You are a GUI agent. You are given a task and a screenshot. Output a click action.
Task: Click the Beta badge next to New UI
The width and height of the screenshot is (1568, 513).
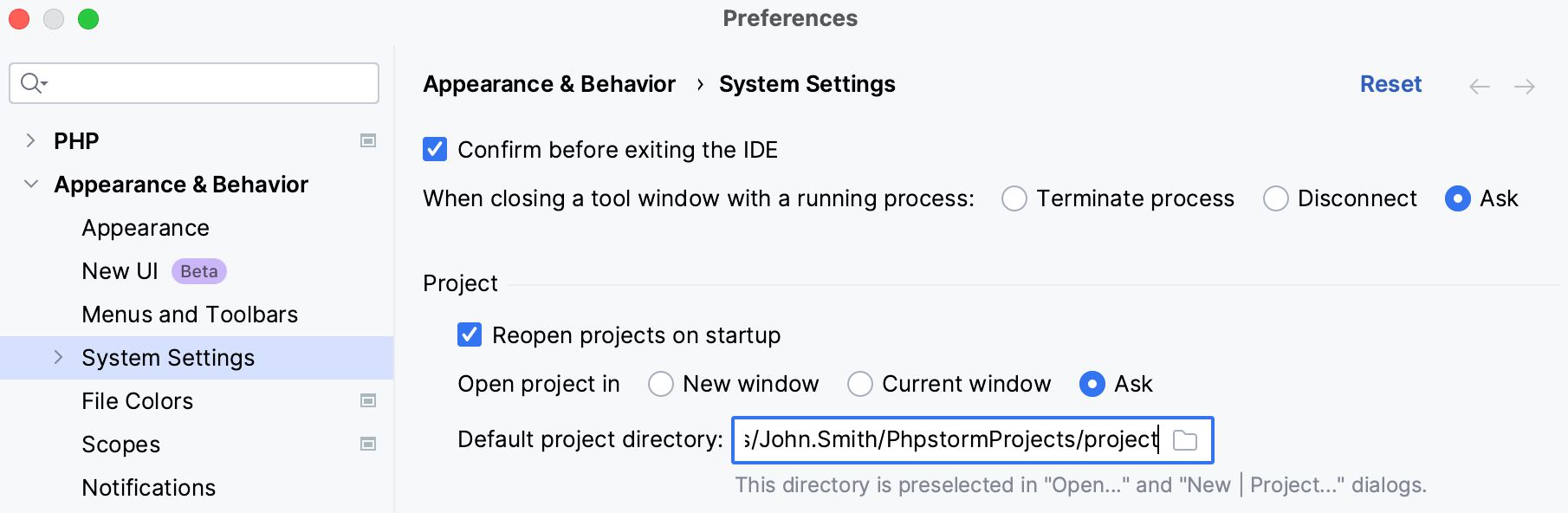point(198,271)
